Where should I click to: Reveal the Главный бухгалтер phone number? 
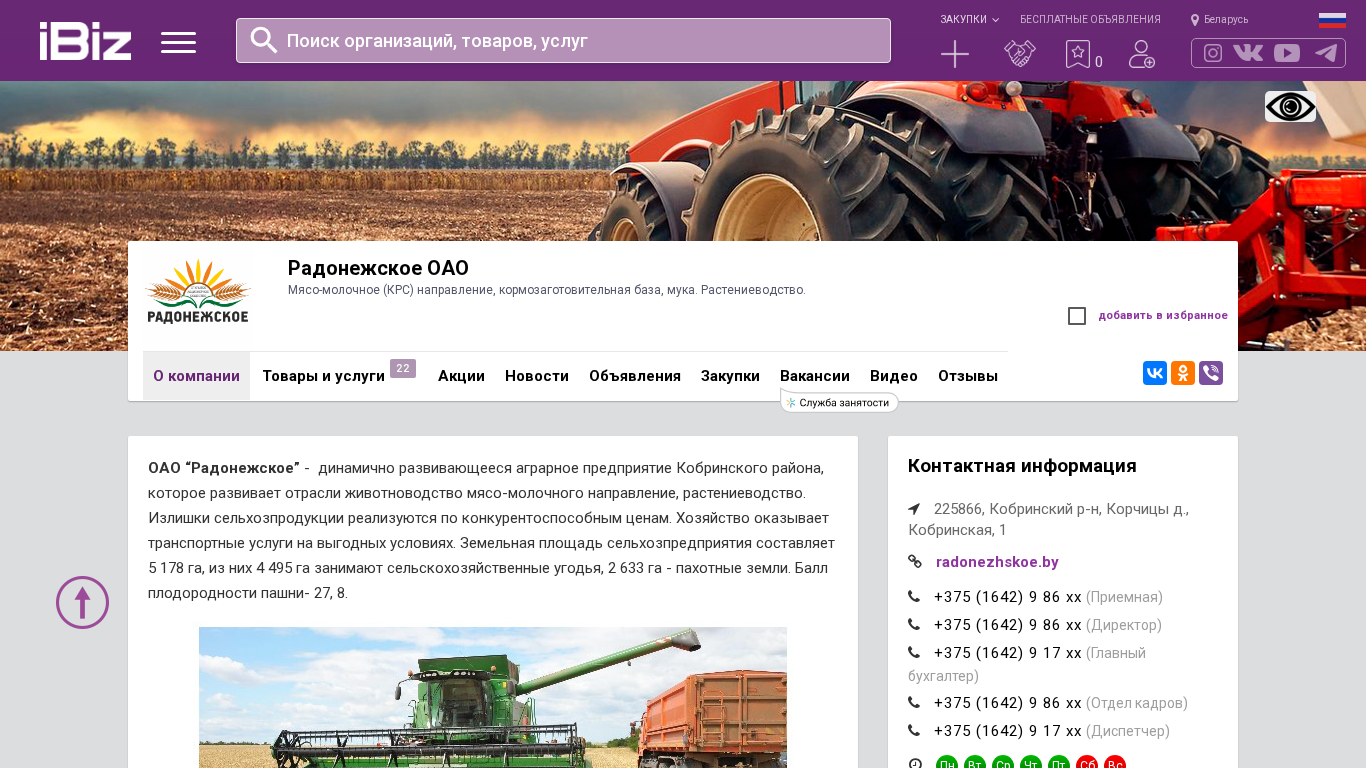click(x=1008, y=653)
